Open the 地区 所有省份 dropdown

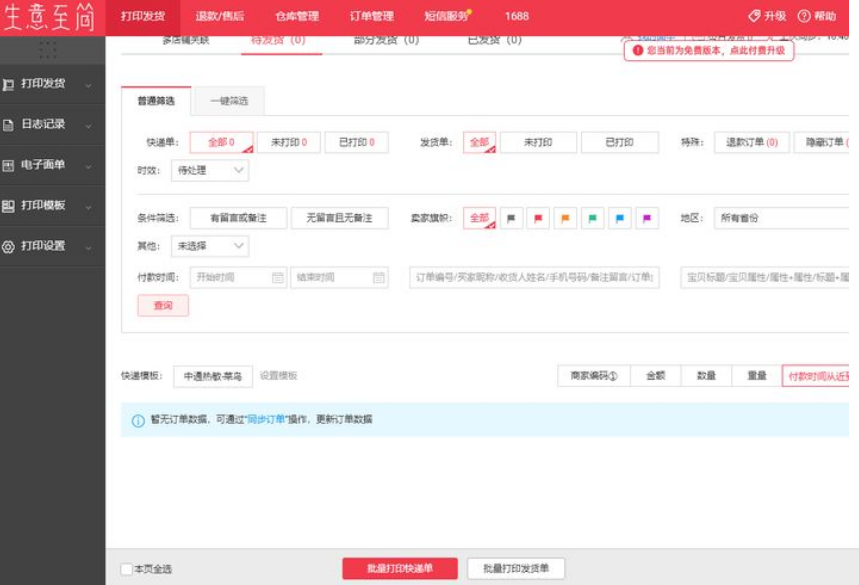781,218
